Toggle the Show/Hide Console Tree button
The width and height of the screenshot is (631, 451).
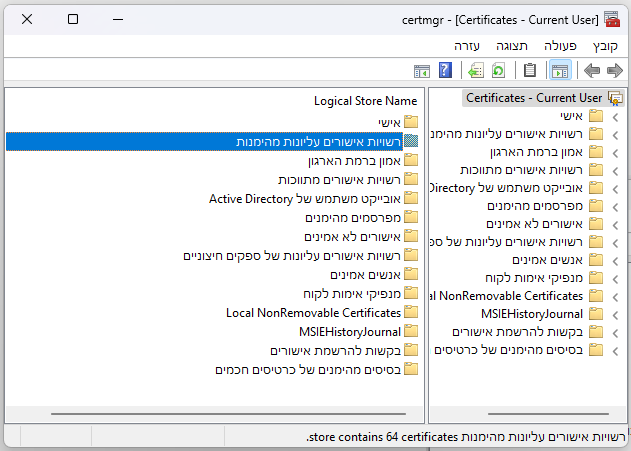(560, 70)
